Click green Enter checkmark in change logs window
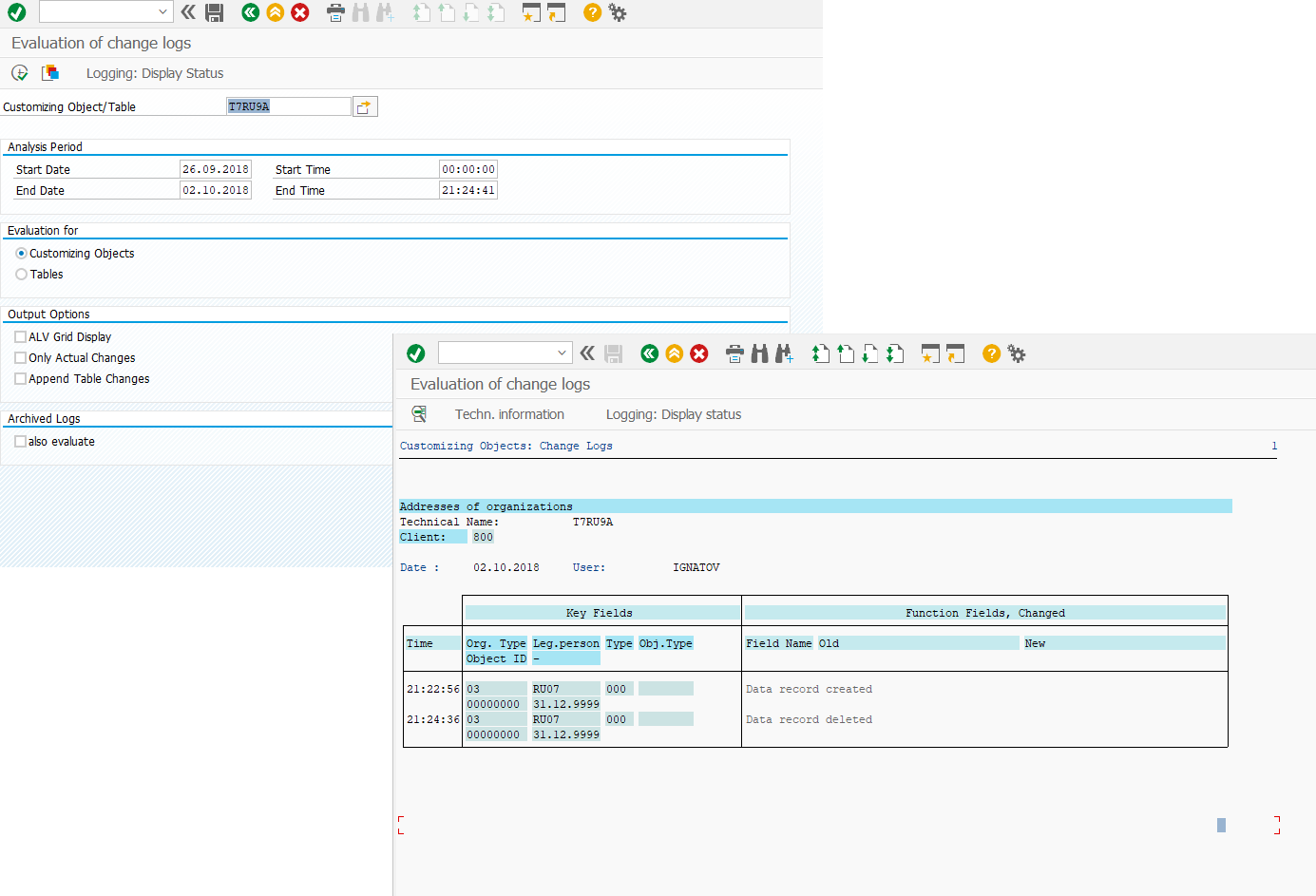Screen dimensions: 1316x896 tap(416, 353)
